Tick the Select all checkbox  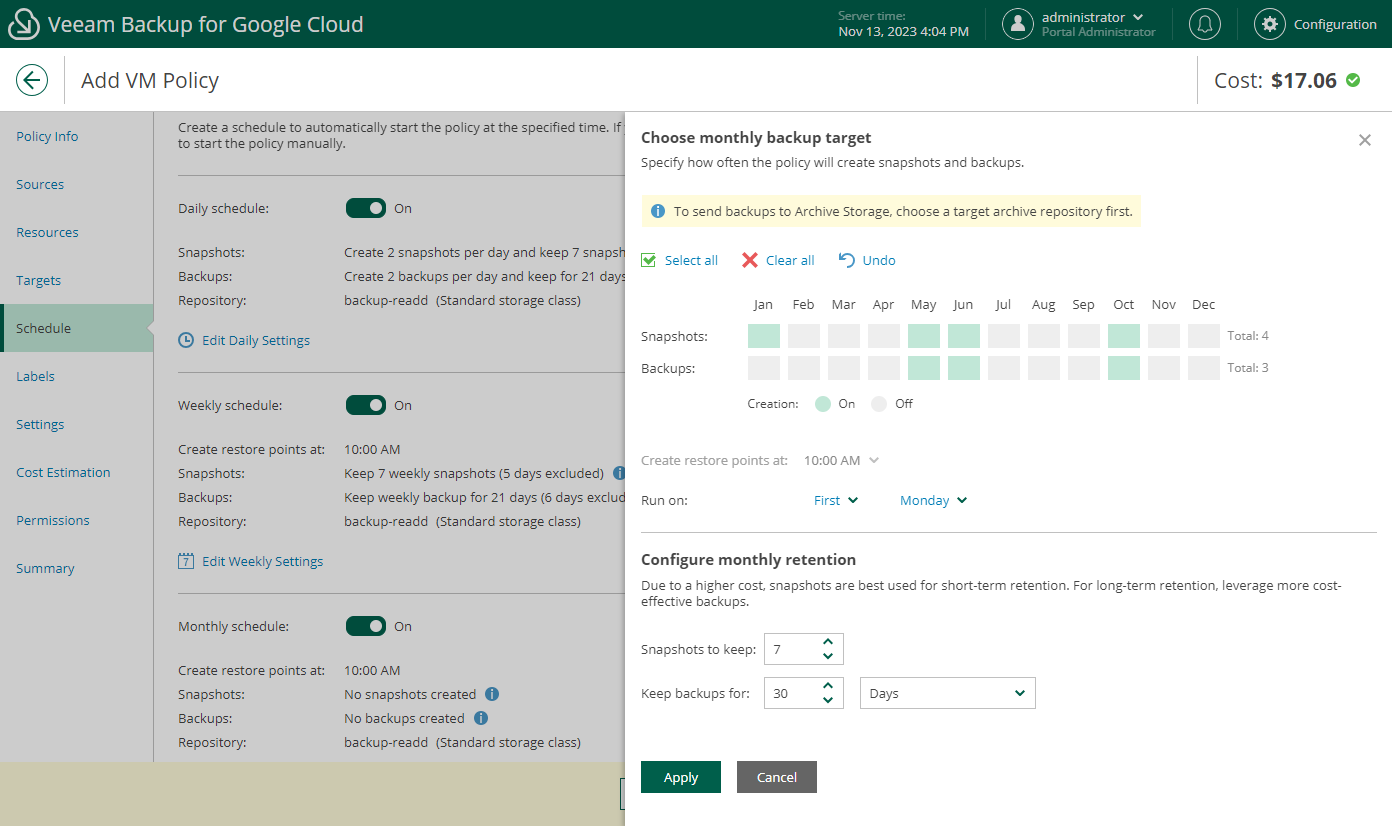(x=649, y=260)
